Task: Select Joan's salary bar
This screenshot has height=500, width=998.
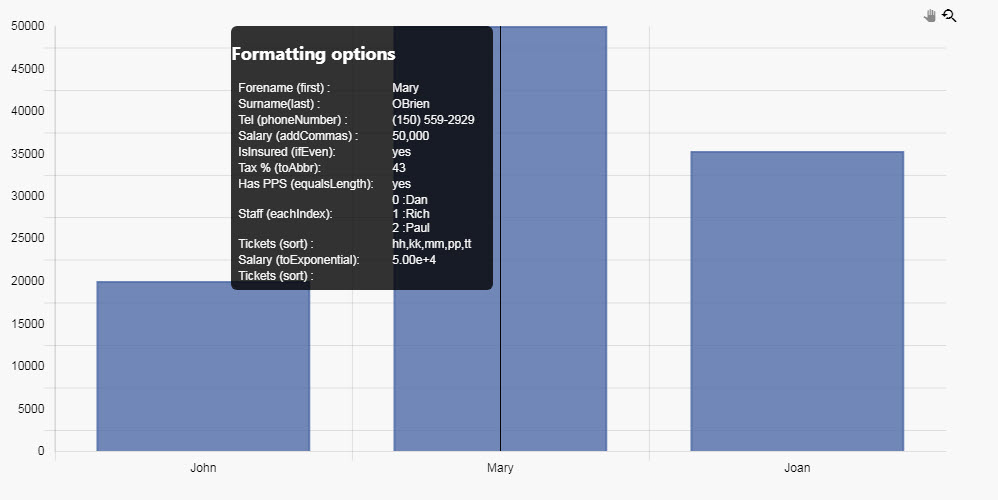Action: [x=797, y=301]
